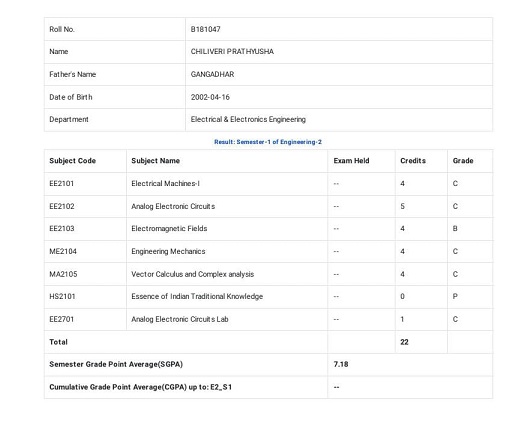Click the Result: Semester-1 of Engineering-2 heading
The width and height of the screenshot is (520, 421).
(268, 142)
